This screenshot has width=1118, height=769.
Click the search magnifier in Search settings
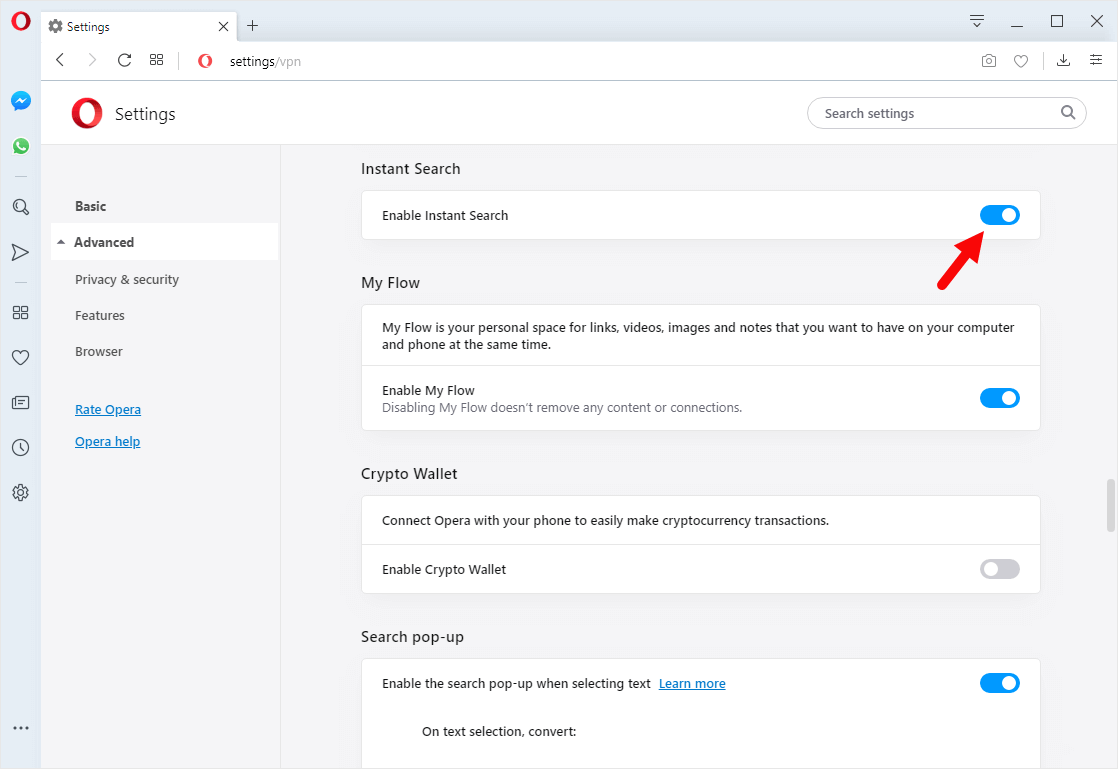click(1067, 113)
